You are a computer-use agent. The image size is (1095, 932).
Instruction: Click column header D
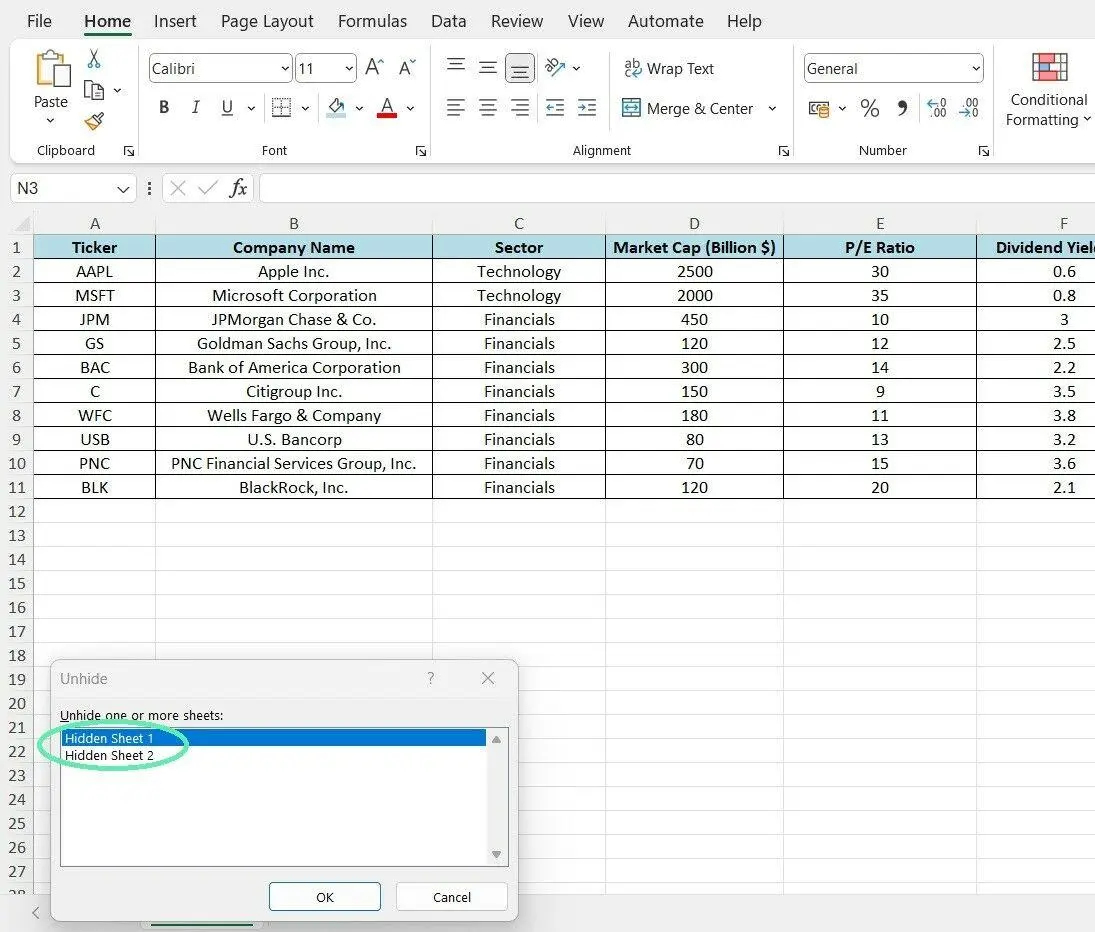pos(694,223)
